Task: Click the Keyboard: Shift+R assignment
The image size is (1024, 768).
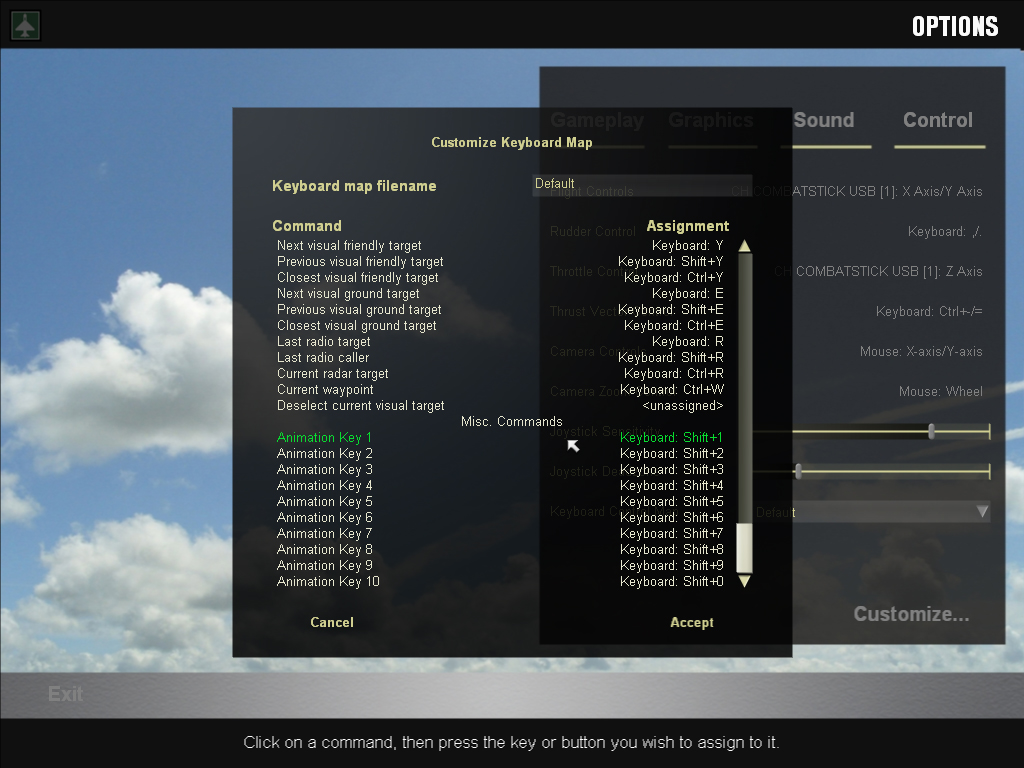Action: pos(671,358)
